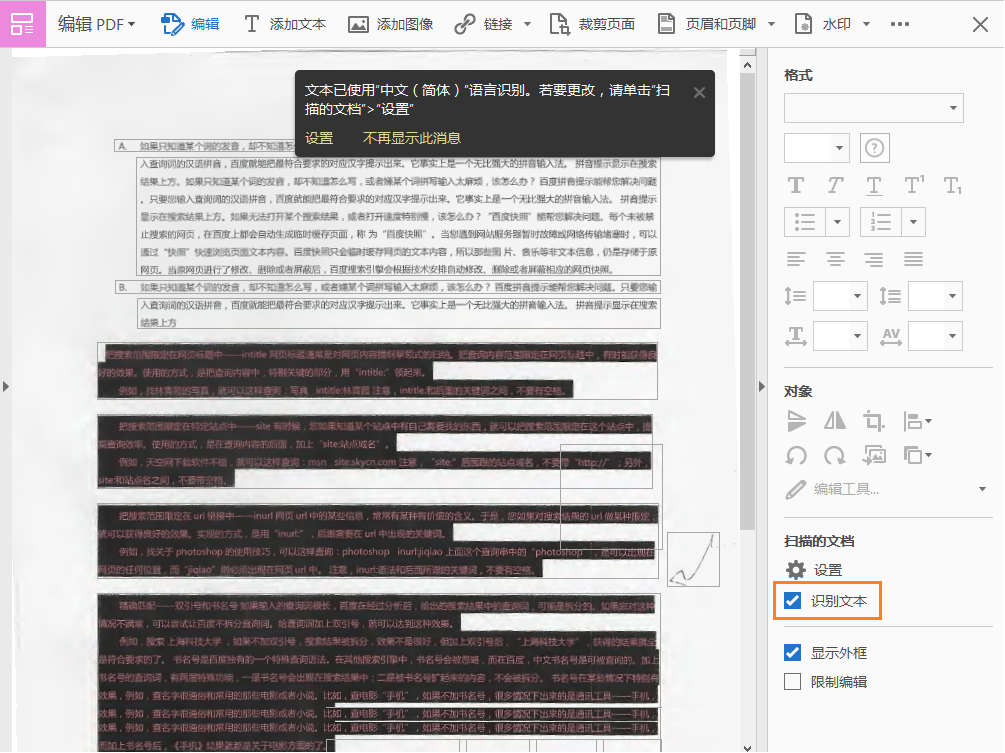
Task: Justify text alignment
Action: click(x=913, y=259)
